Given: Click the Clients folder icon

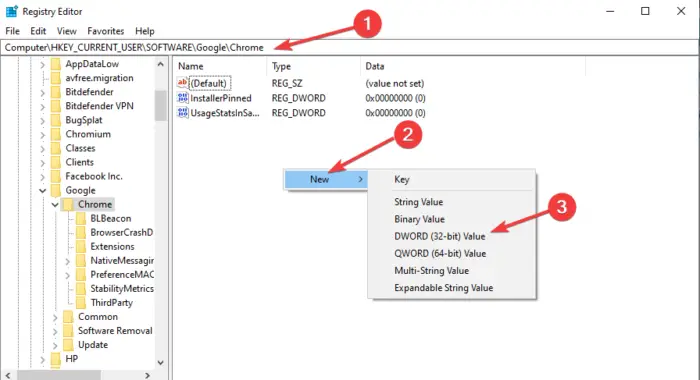Looking at the screenshot, I should click(56, 163).
